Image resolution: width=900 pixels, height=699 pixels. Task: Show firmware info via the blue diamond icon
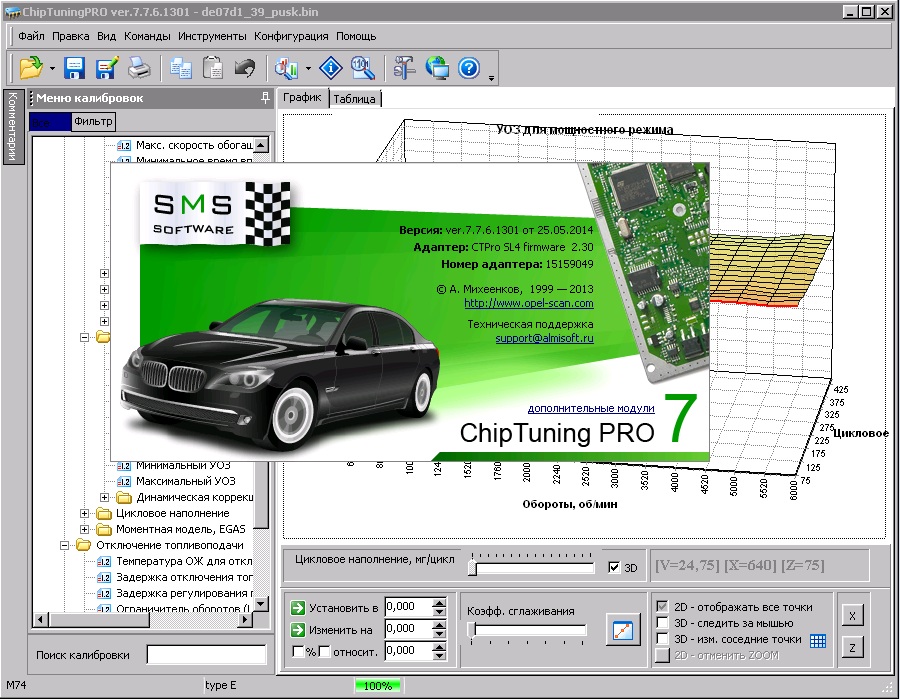pos(331,68)
